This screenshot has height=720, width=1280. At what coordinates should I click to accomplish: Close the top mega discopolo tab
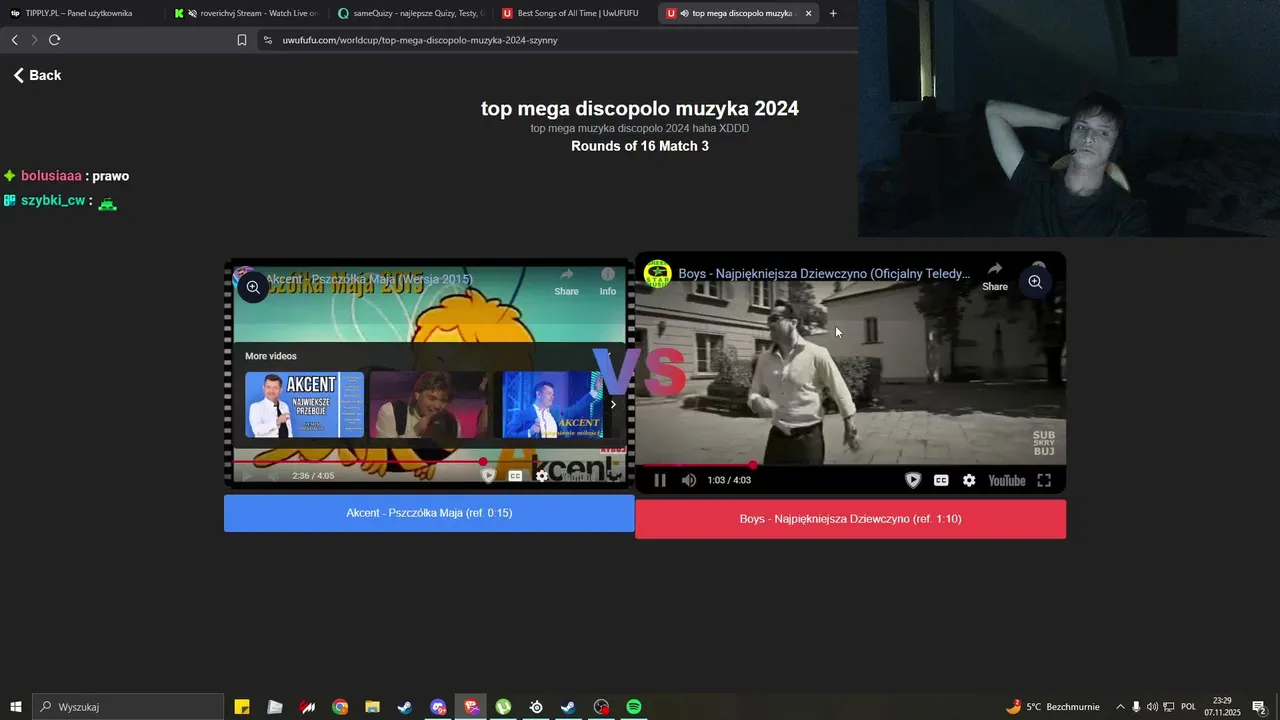808,13
